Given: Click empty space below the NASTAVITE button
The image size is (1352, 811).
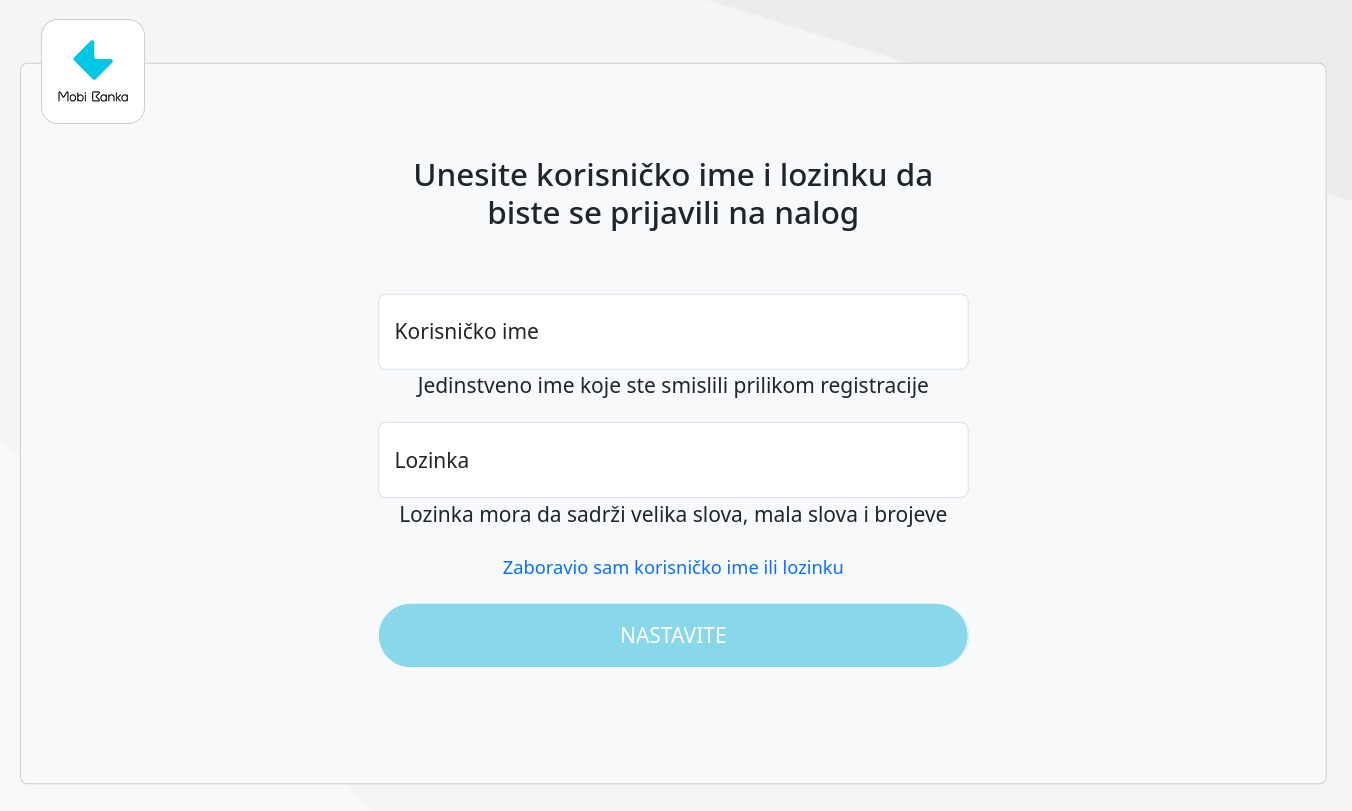Looking at the screenshot, I should pyautogui.click(x=673, y=725).
